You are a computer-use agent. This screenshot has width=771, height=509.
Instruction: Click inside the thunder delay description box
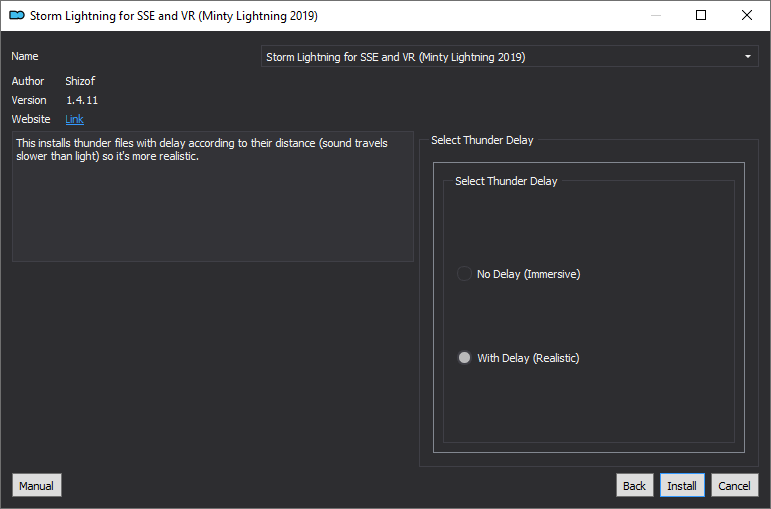pyautogui.click(x=212, y=196)
